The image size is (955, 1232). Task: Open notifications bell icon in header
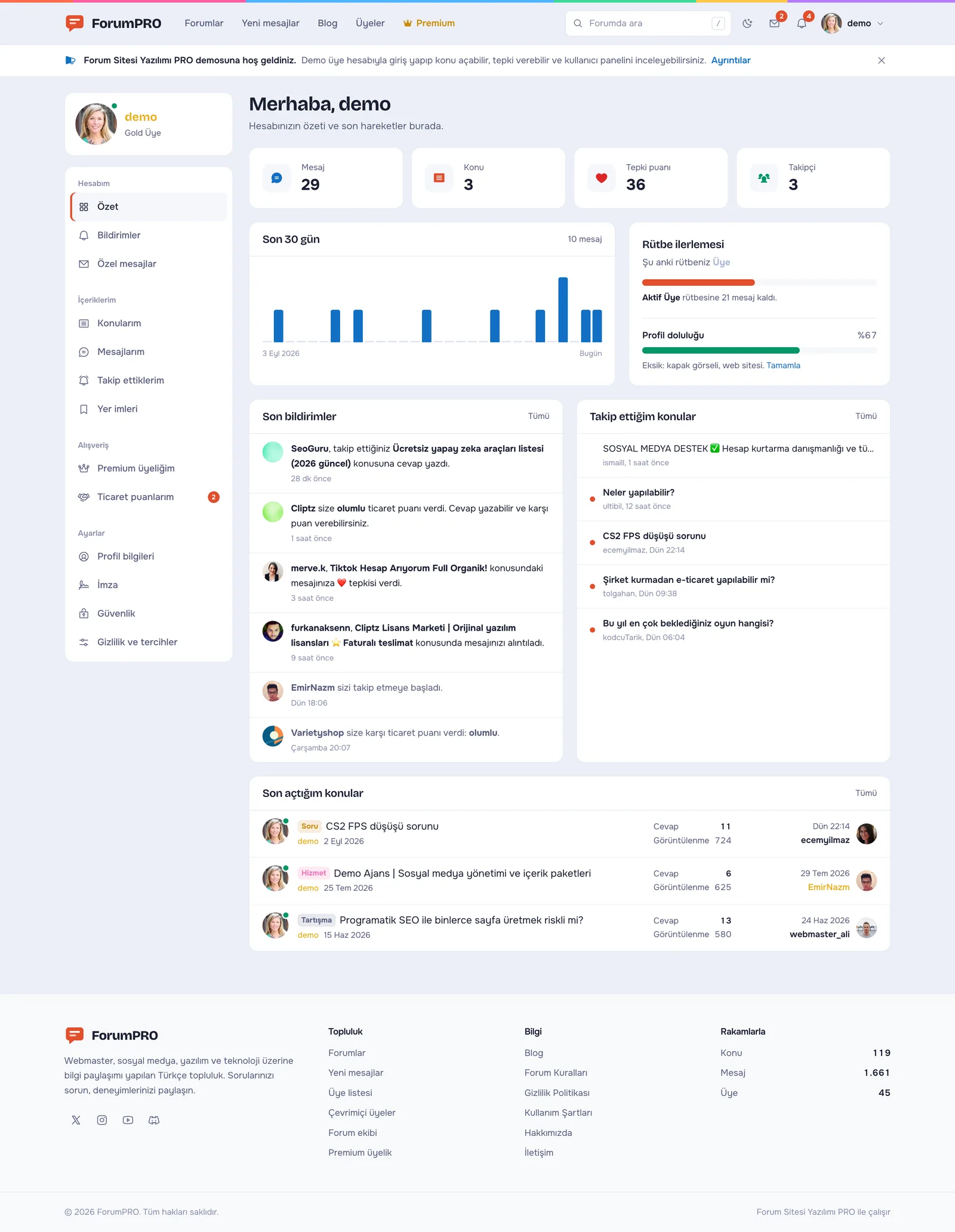(802, 23)
